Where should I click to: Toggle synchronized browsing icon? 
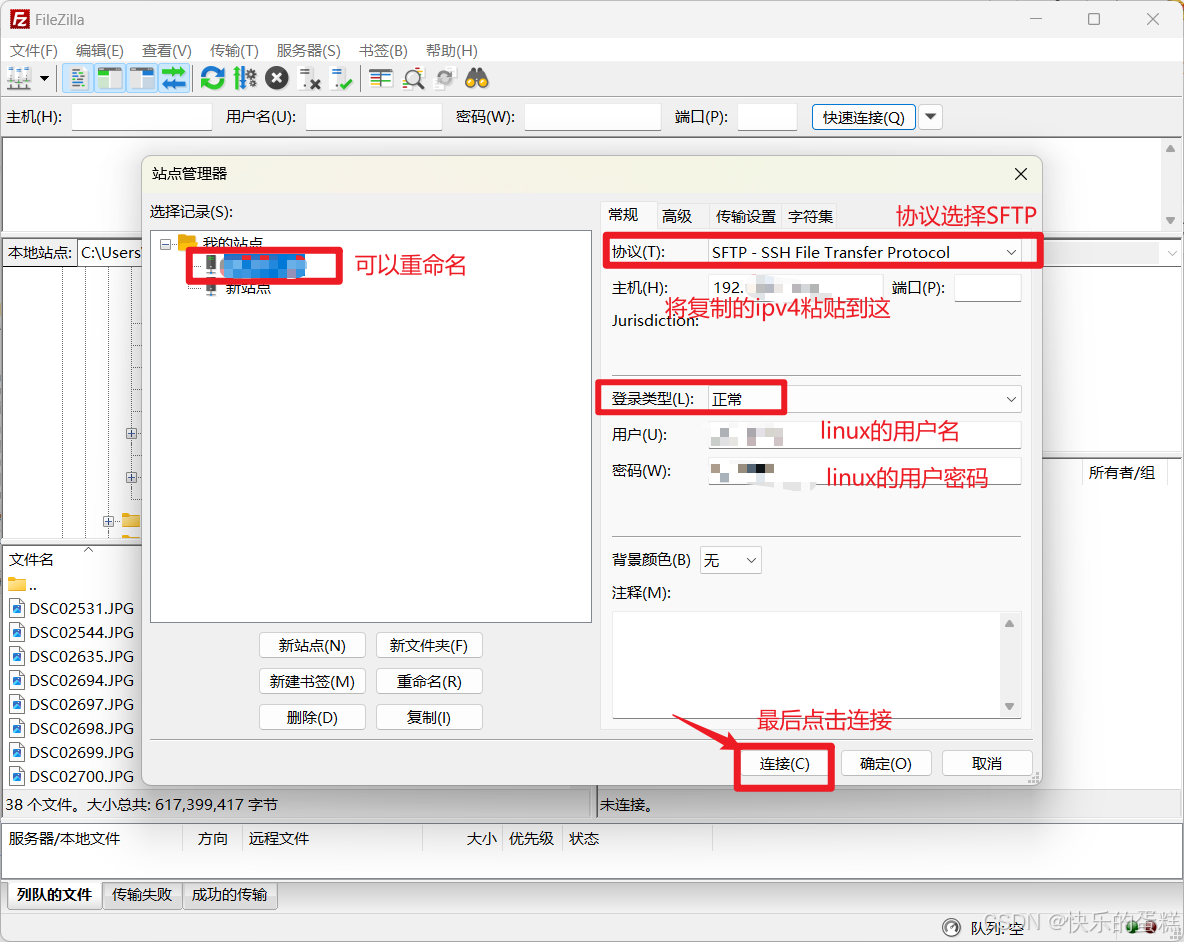click(x=445, y=78)
